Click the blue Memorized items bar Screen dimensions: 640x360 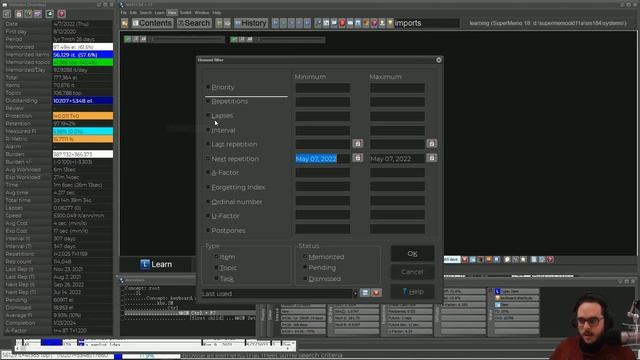tap(83, 54)
